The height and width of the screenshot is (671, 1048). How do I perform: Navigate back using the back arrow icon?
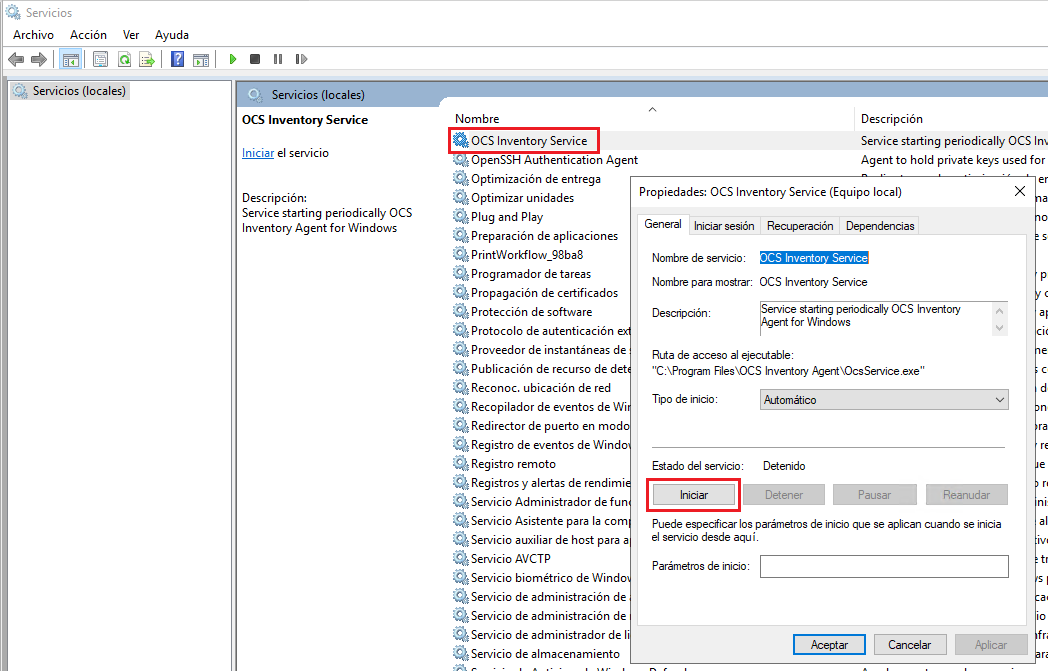pyautogui.click(x=16, y=59)
